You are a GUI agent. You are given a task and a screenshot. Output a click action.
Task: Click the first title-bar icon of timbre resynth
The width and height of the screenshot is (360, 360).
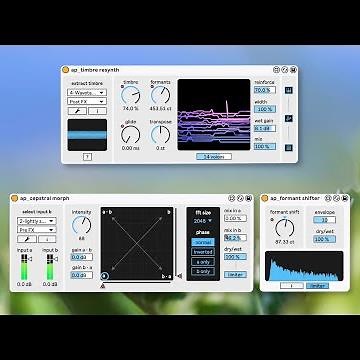click(276, 70)
